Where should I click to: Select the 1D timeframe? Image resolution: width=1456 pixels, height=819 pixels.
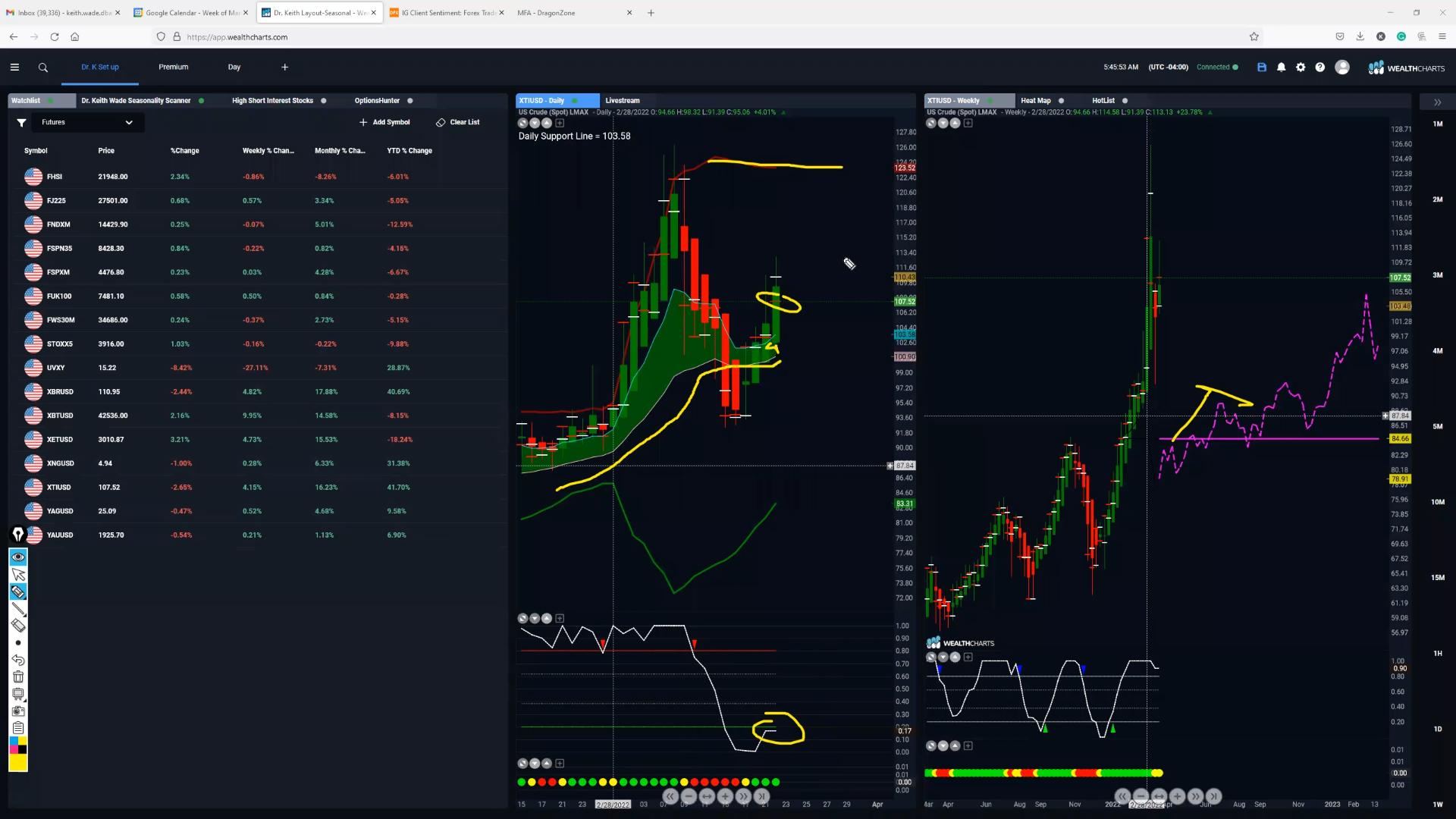[1438, 730]
